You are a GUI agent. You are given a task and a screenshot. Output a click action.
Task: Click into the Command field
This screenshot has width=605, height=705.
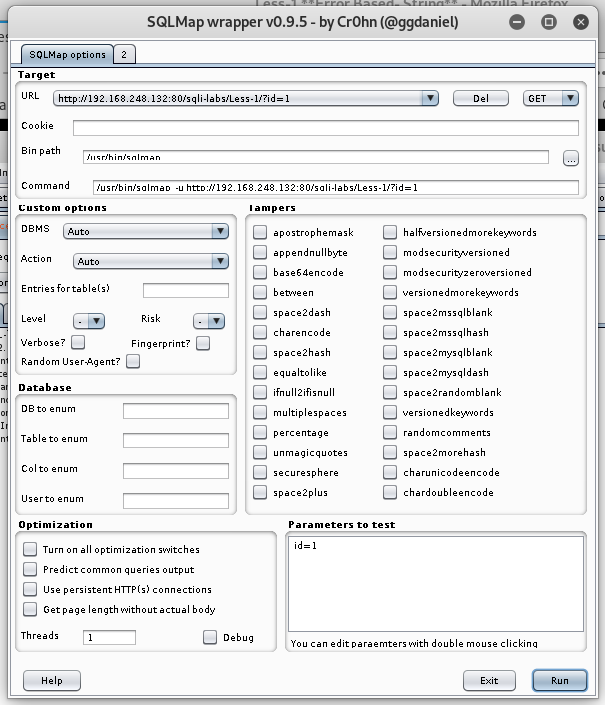pos(335,187)
